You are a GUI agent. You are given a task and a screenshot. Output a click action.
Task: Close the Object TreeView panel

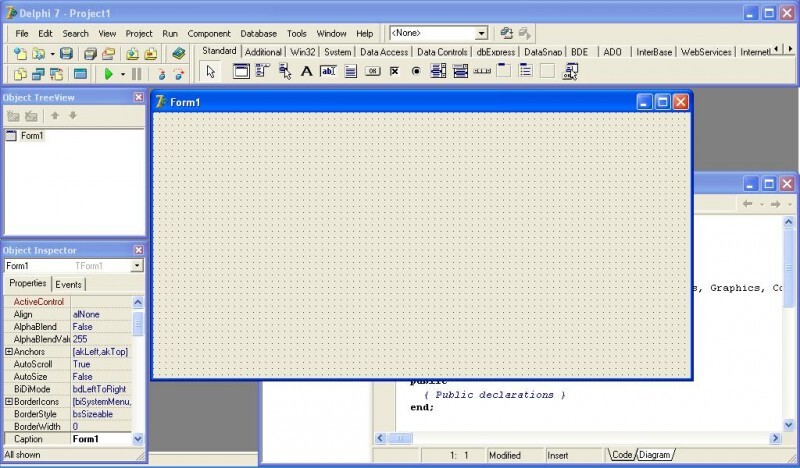138,97
